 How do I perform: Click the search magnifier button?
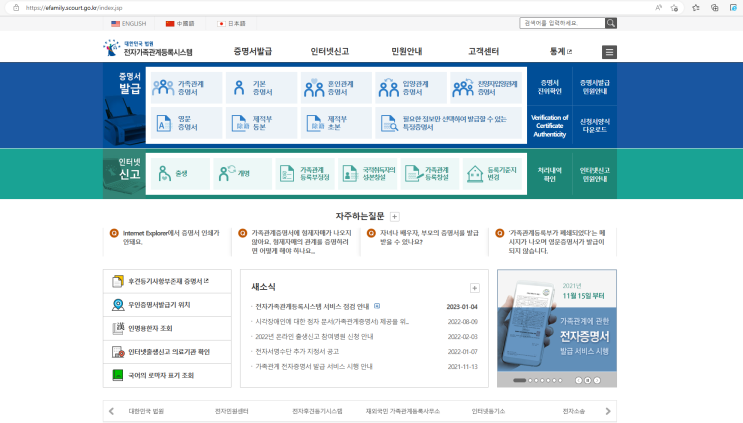click(611, 23)
